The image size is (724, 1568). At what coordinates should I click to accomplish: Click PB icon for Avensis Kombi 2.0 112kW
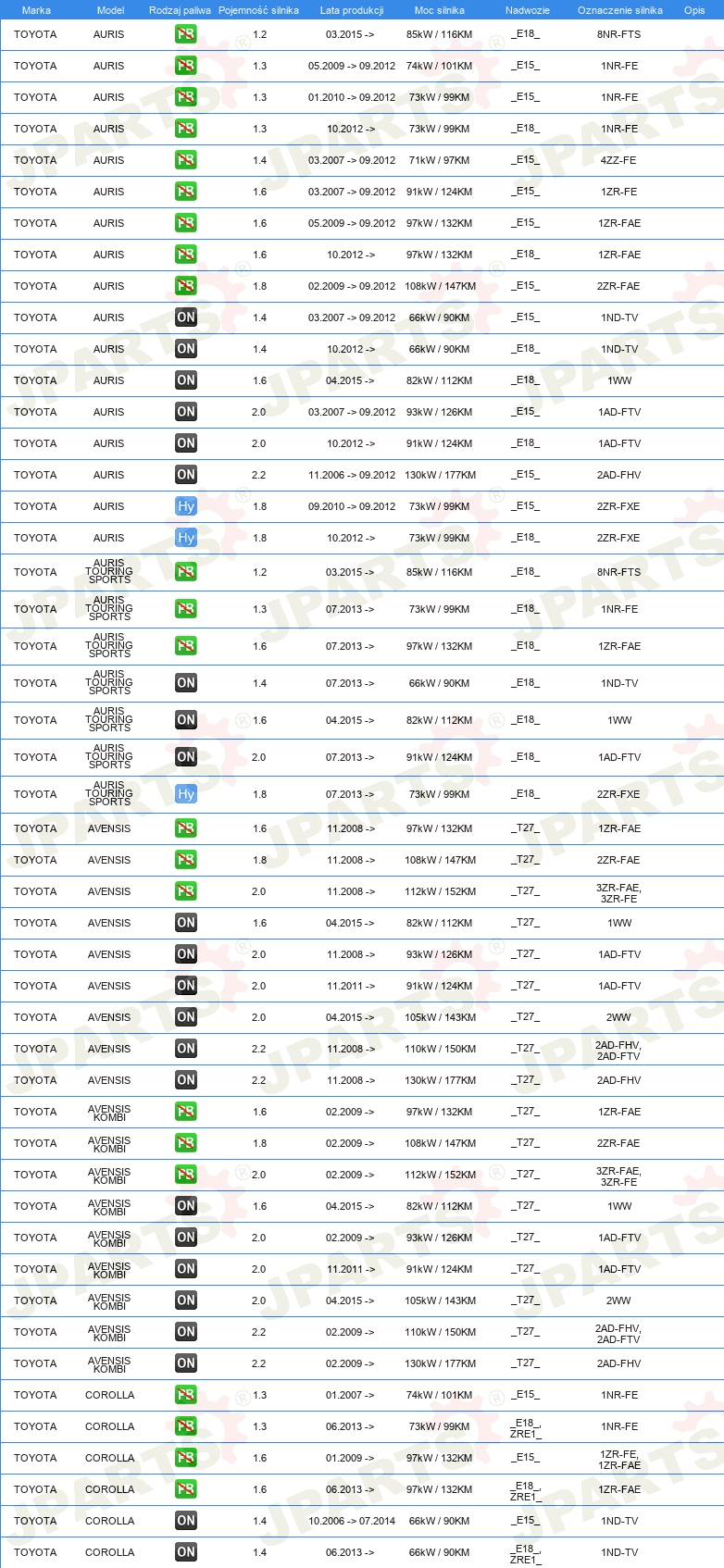click(186, 1175)
